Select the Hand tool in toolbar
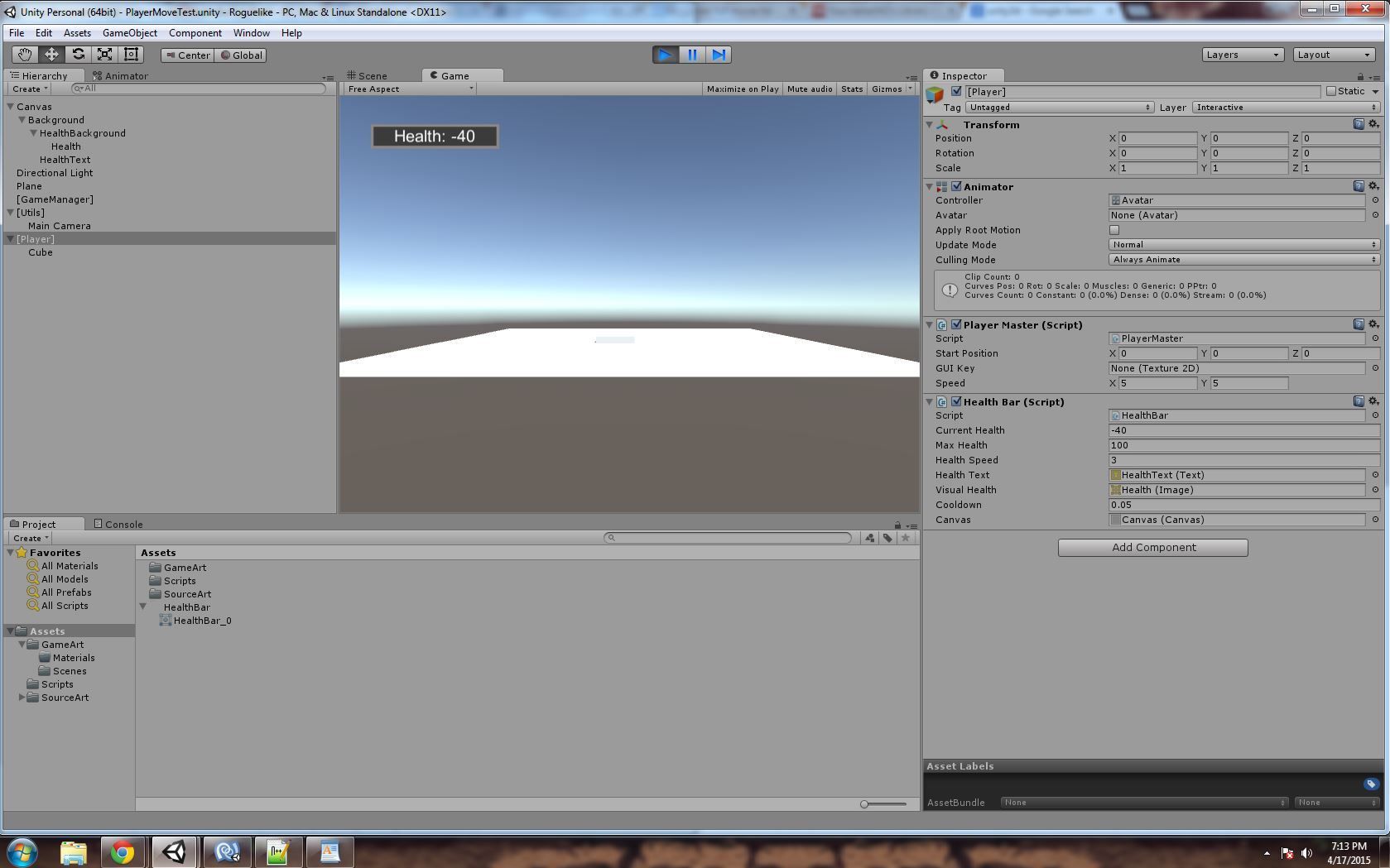Image resolution: width=1390 pixels, height=868 pixels. pos(25,55)
